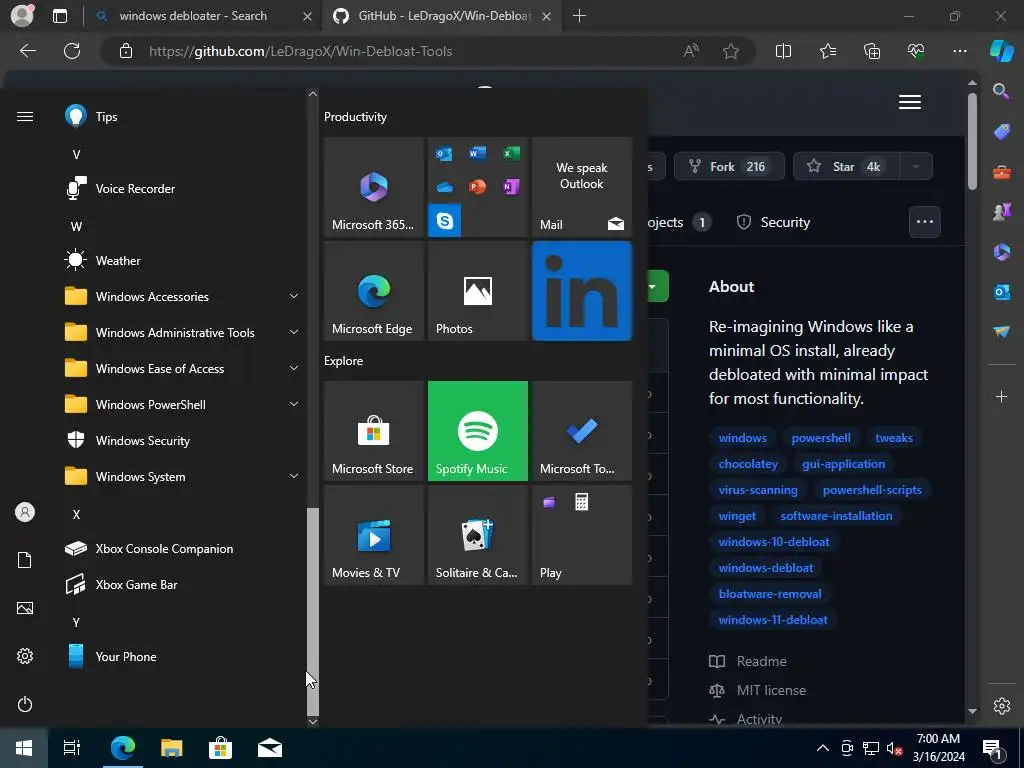
Task: Click the chocolatey topic tag
Action: click(748, 464)
